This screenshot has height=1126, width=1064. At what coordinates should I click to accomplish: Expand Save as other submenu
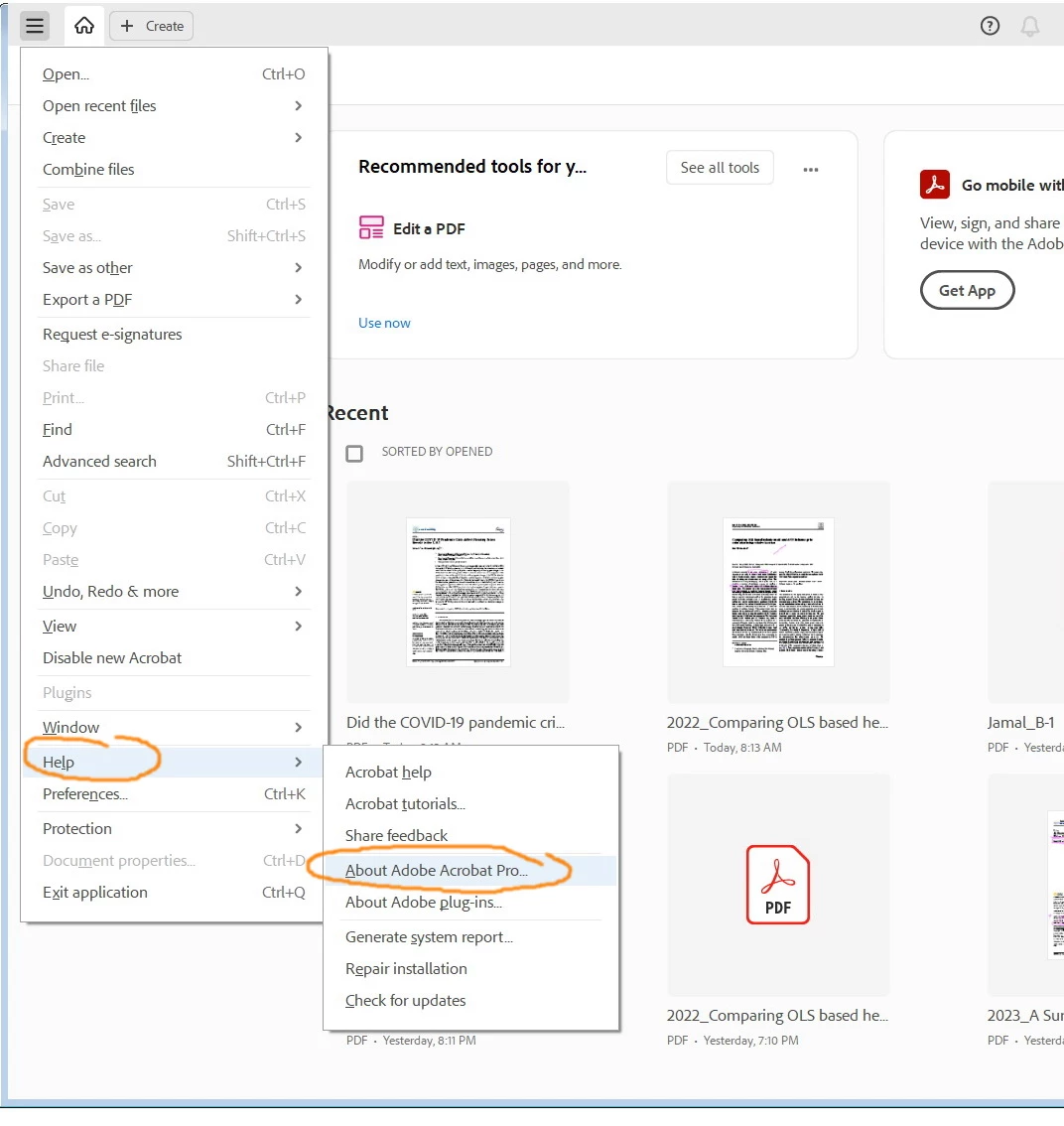[x=174, y=268]
